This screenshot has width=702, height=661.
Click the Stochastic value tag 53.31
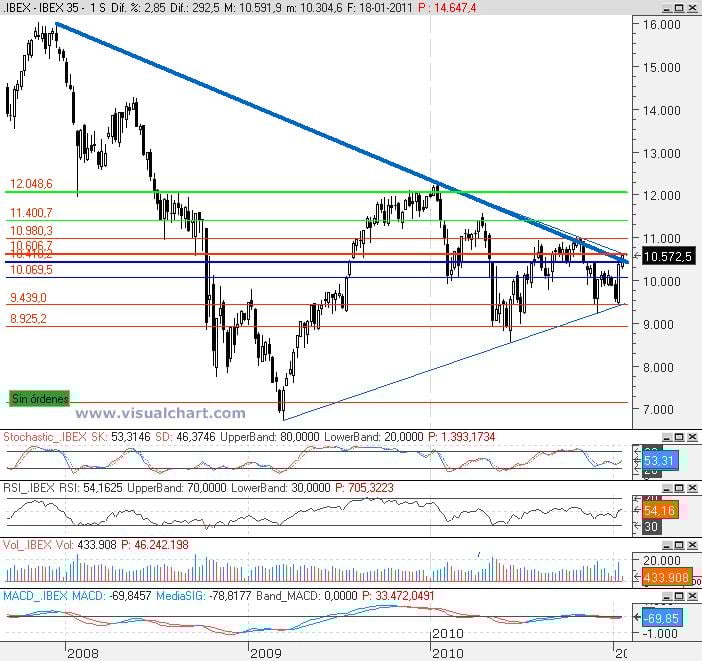(659, 460)
